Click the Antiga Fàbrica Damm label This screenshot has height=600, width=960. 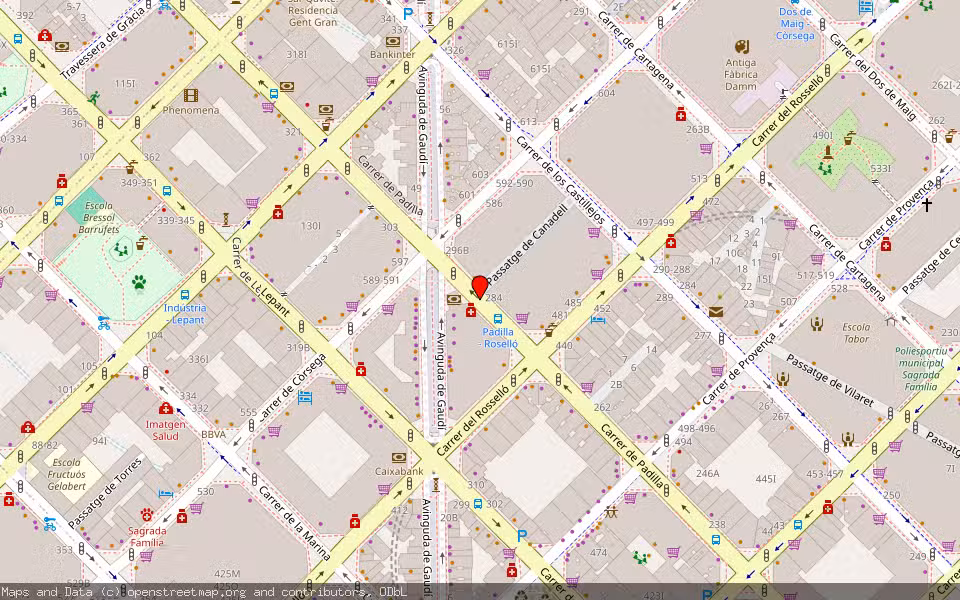pos(741,75)
